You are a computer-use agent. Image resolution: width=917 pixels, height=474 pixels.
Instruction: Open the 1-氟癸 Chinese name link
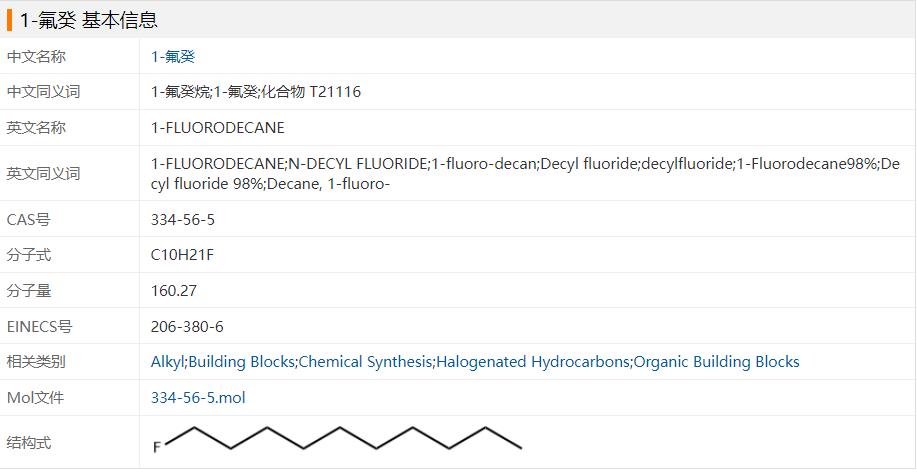tap(173, 57)
